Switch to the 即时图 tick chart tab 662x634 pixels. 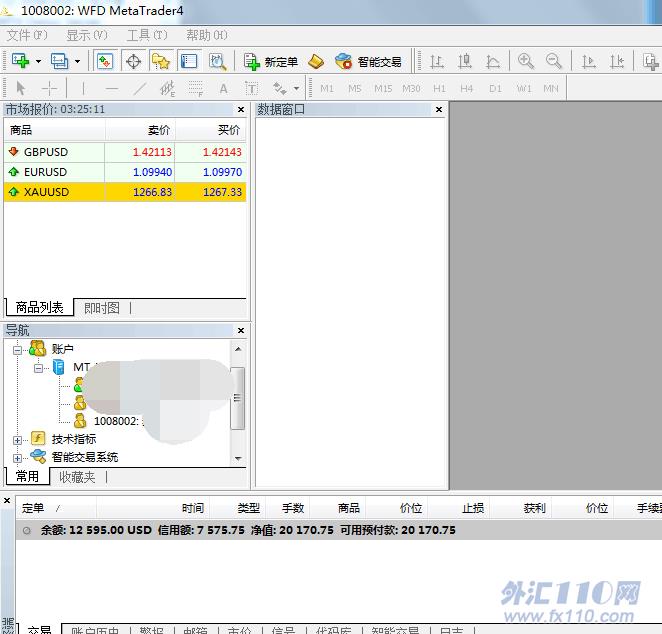pyautogui.click(x=102, y=308)
